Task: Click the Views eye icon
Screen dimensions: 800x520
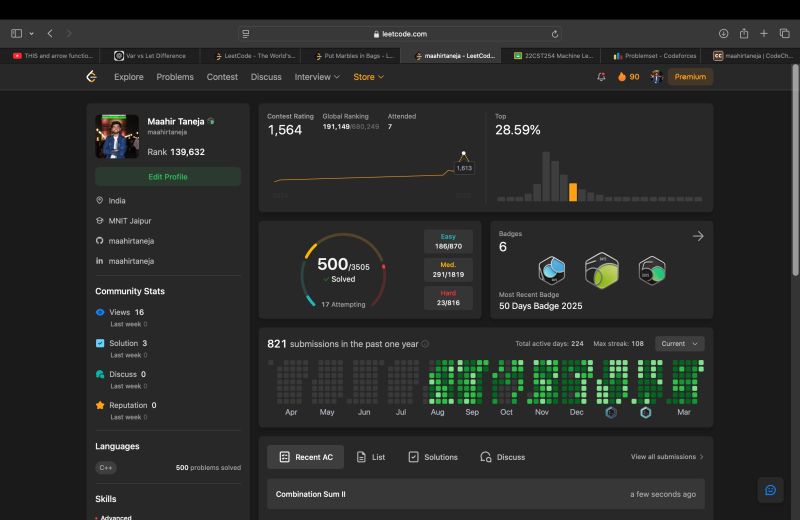Action: click(100, 312)
